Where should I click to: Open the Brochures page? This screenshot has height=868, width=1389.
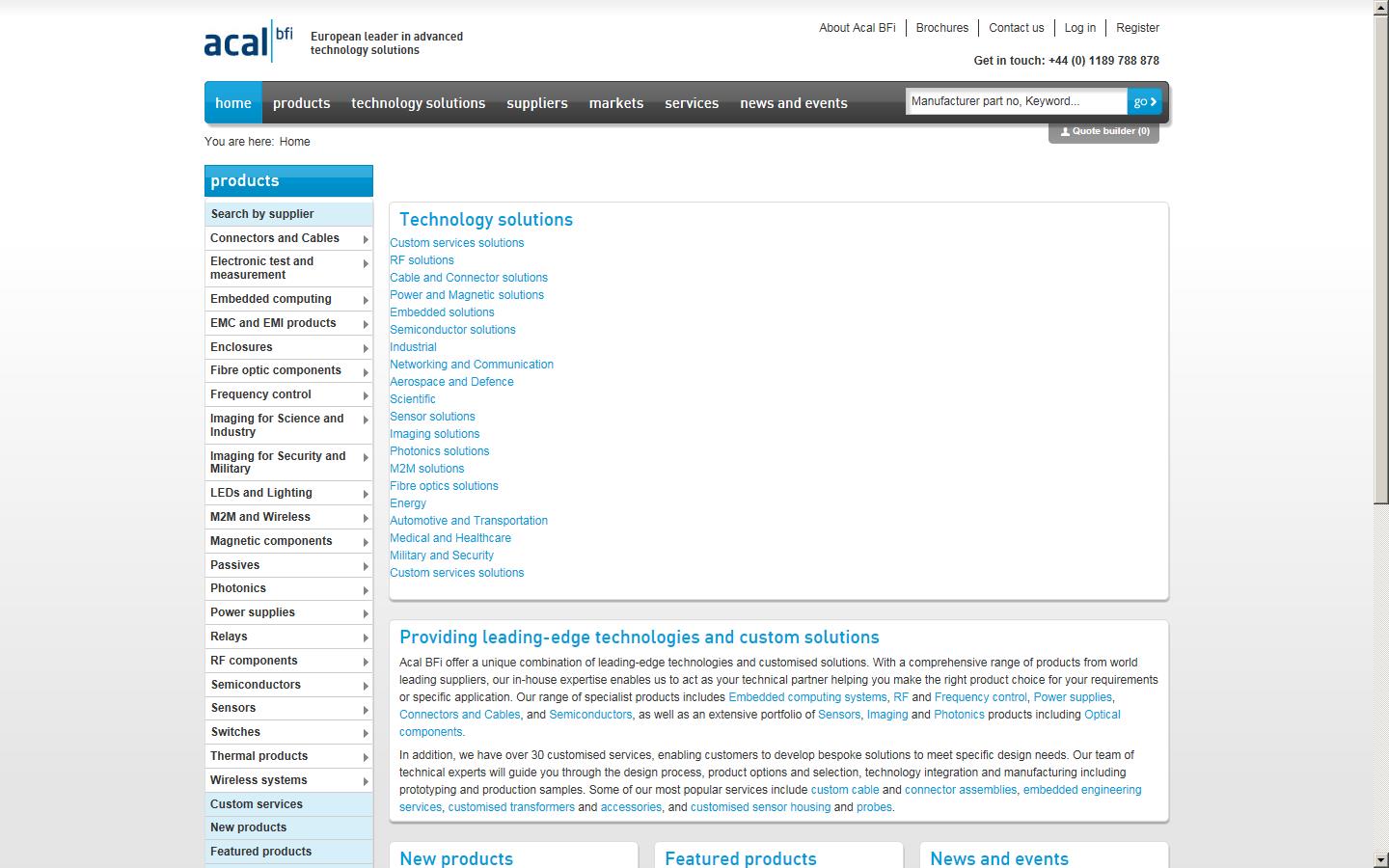coord(941,27)
